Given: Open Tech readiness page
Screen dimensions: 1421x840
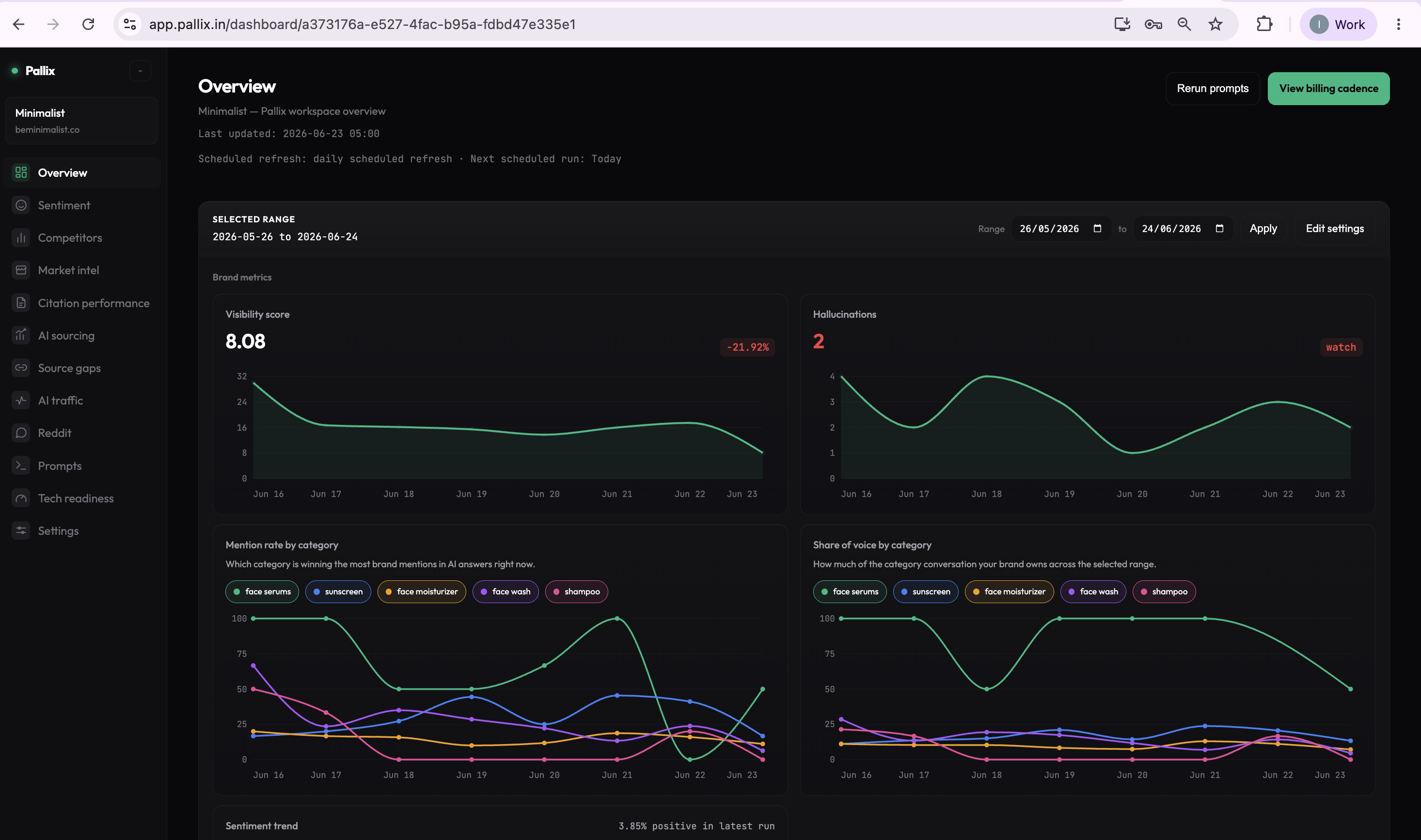Looking at the screenshot, I should pyautogui.click(x=81, y=498).
